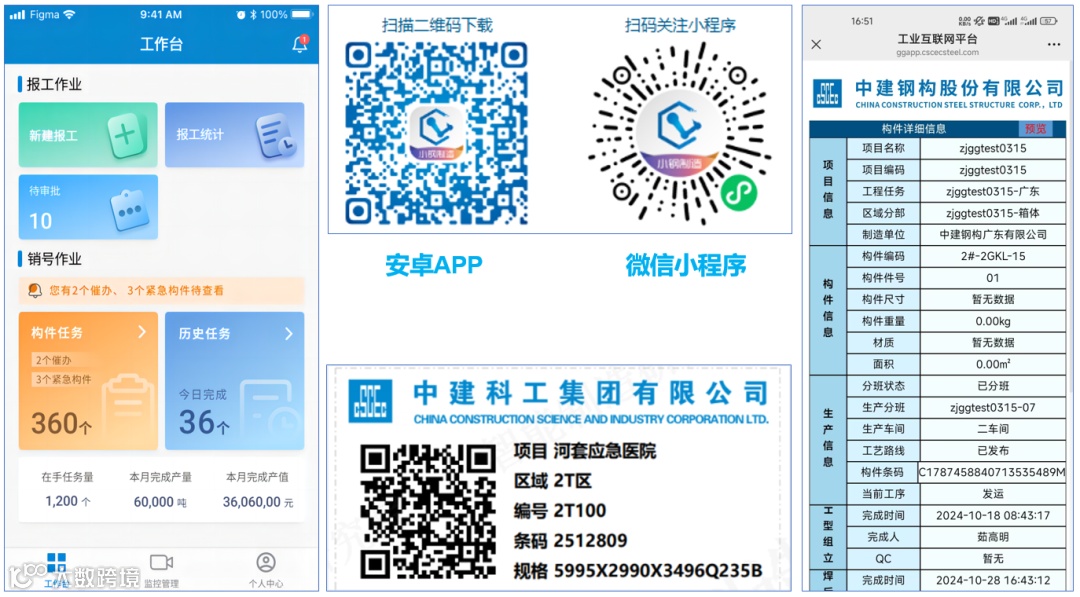Click the report document icon on 报工统计
1080x597 pixels.
pyautogui.click(x=276, y=136)
